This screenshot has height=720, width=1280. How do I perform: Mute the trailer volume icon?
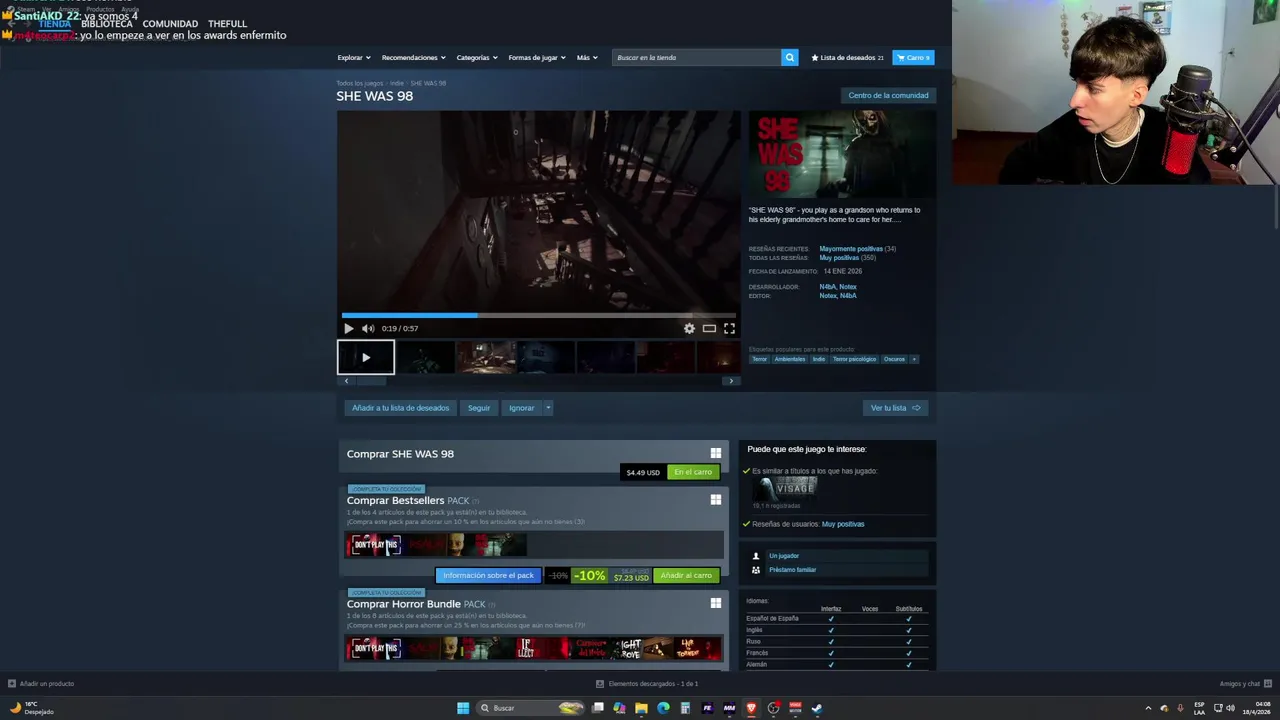click(368, 328)
